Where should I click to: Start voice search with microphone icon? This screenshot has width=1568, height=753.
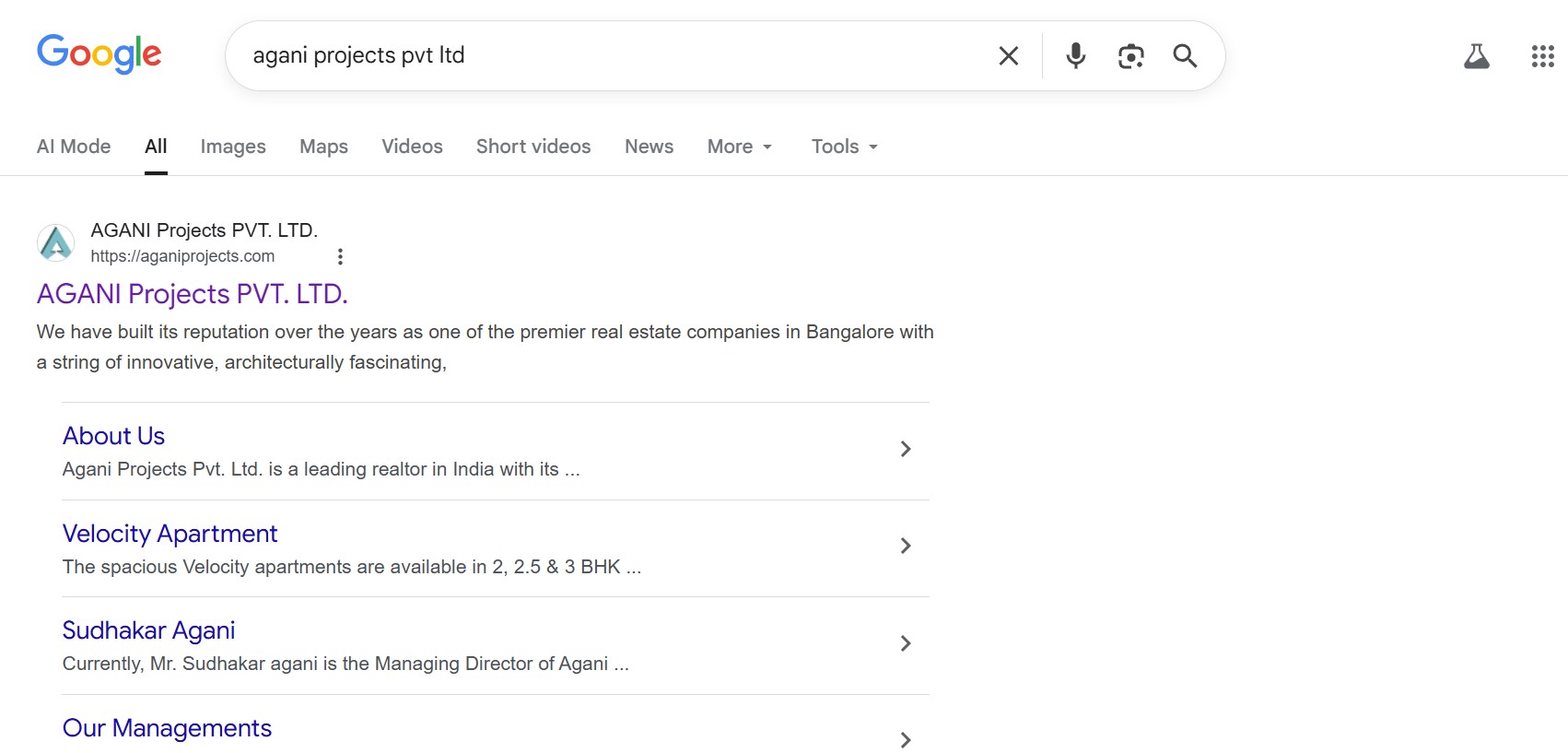(1075, 56)
